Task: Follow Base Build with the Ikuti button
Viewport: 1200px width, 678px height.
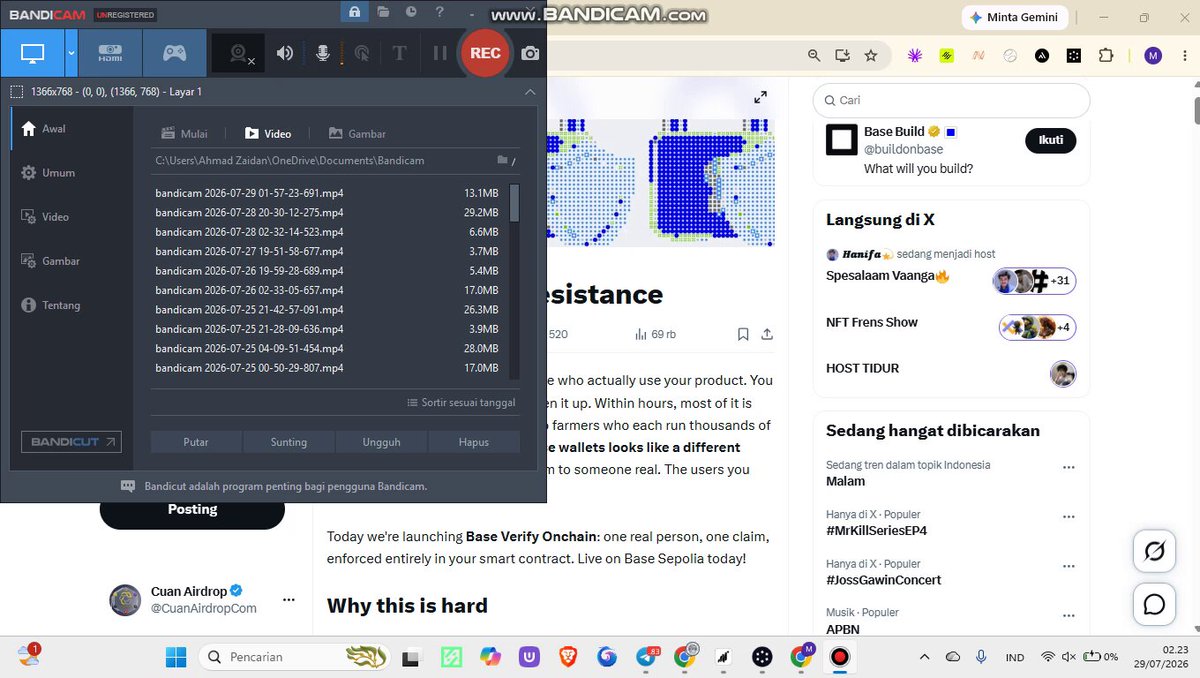Action: 1051,140
